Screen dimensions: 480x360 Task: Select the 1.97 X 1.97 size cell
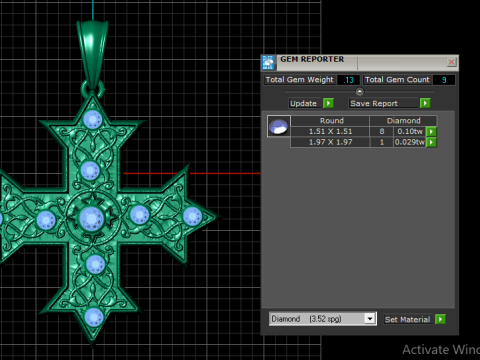[330, 142]
